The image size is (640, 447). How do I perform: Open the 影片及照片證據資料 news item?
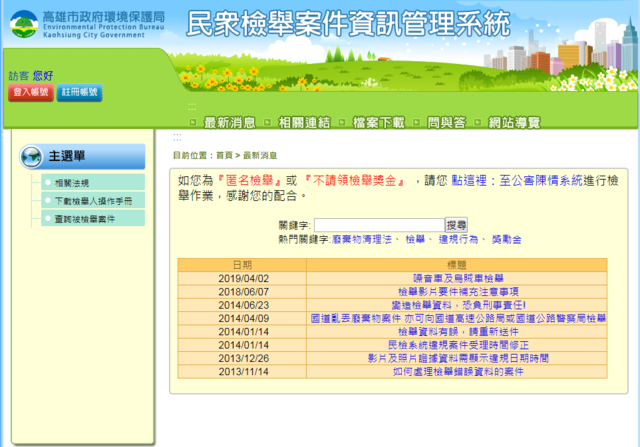(458, 358)
